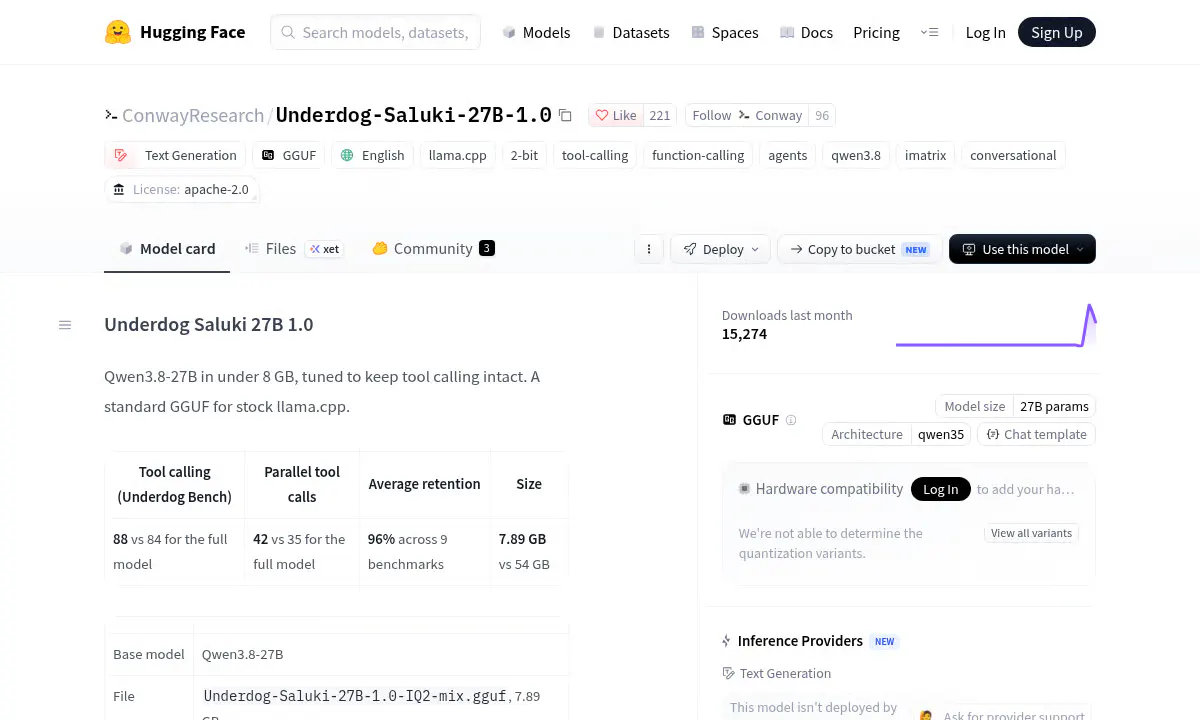Open the three-dot more options menu
The height and width of the screenshot is (720, 1200).
[649, 249]
